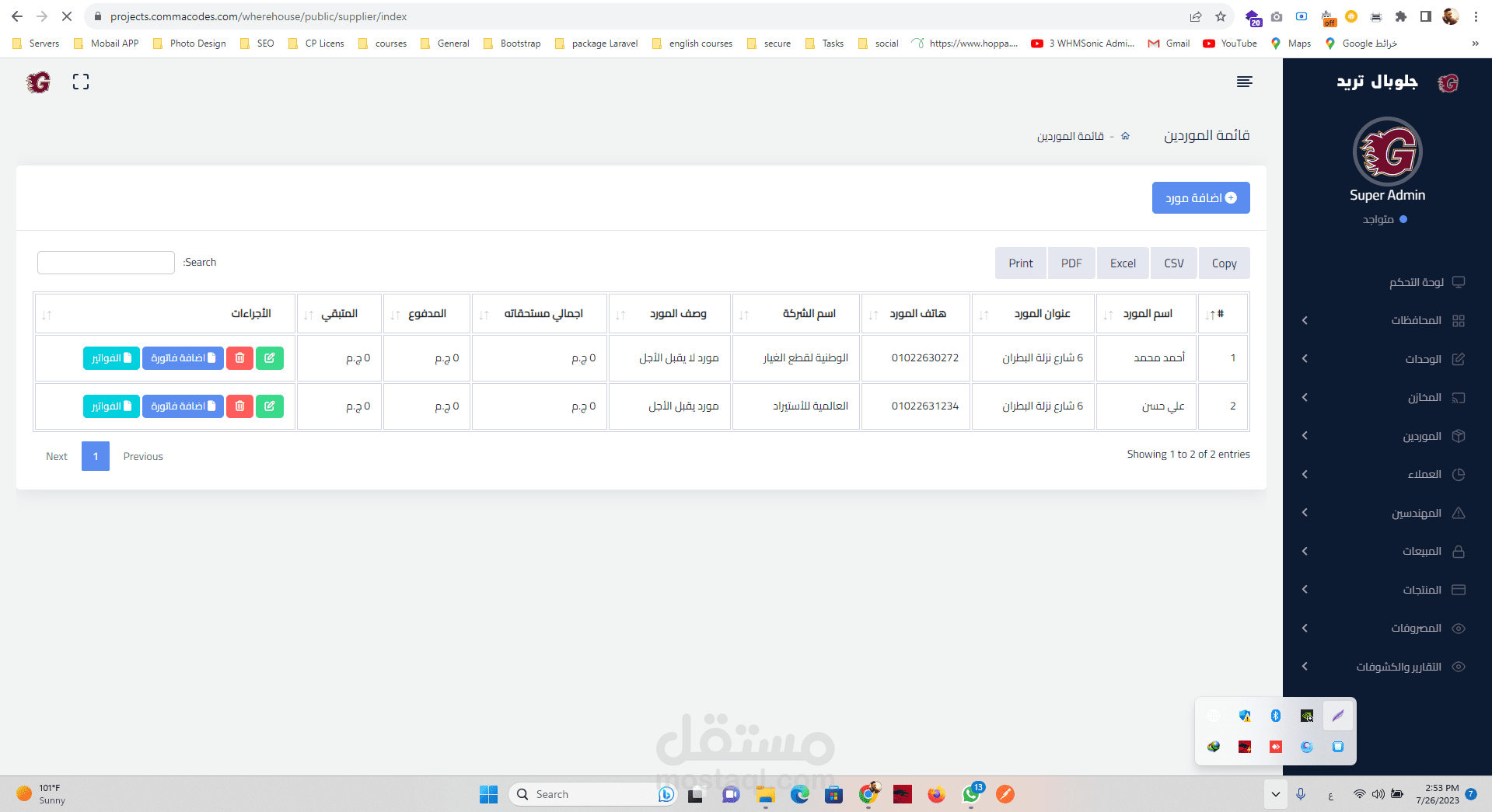Click اضافة فاتورة for supplier أحمد محمد
This screenshot has height=812, width=1492.
tap(183, 358)
